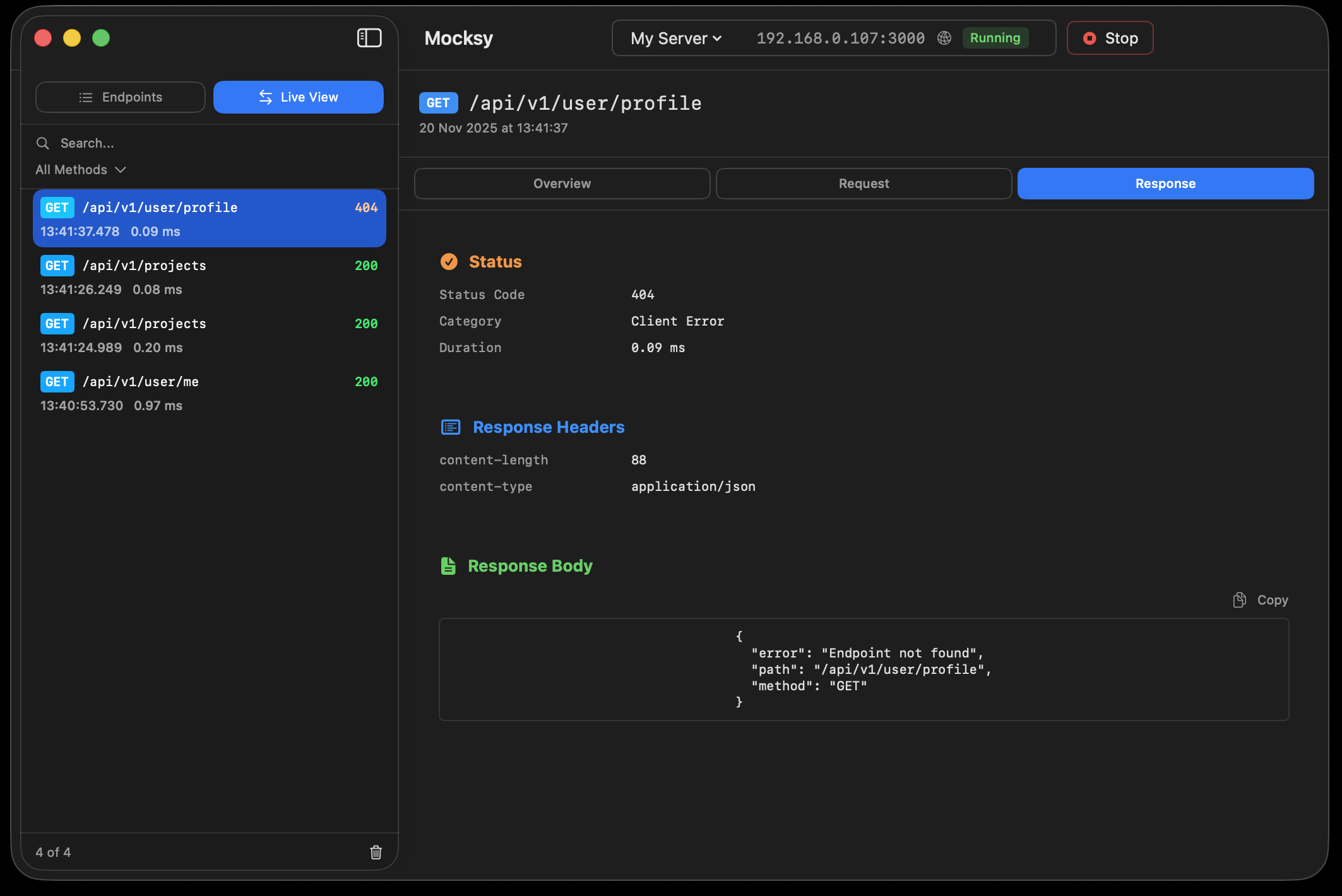Screen dimensions: 1342x896
Task: Switch to the Request tab
Action: (863, 183)
